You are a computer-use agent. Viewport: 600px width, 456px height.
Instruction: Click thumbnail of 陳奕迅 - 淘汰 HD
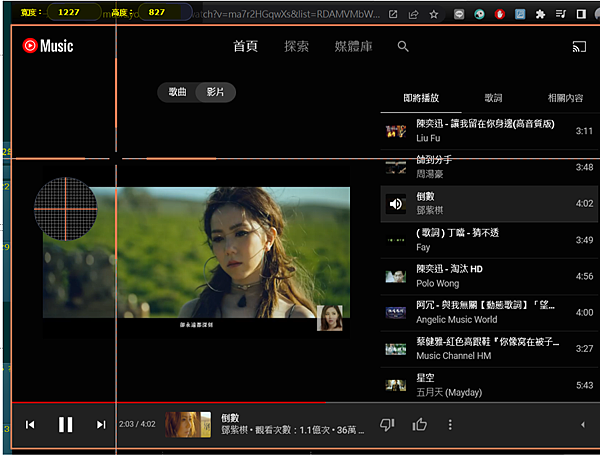pyautogui.click(x=396, y=277)
